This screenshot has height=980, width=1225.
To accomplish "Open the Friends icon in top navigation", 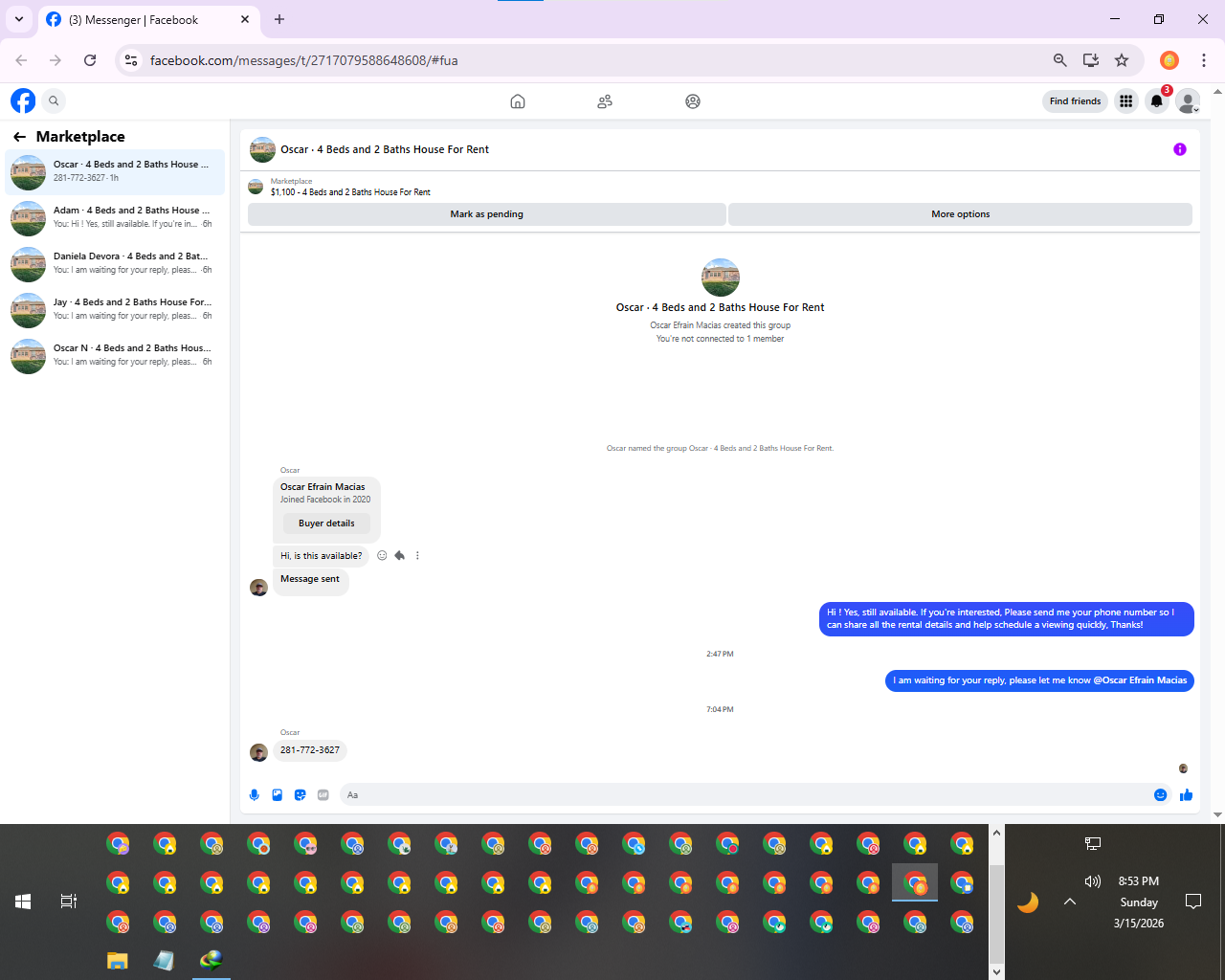I will pos(605,101).
